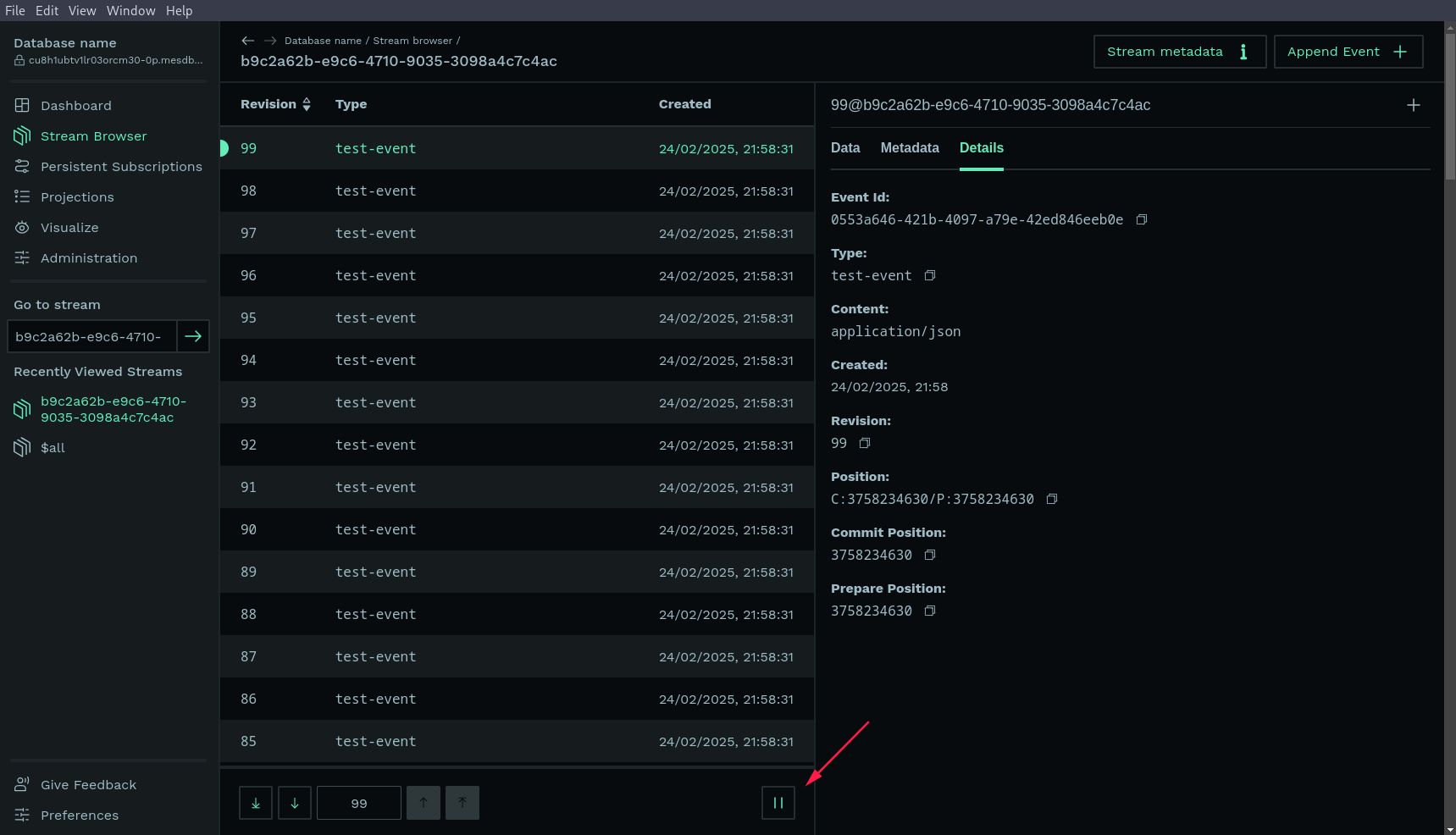Click the Go to stream arrow button

point(193,336)
